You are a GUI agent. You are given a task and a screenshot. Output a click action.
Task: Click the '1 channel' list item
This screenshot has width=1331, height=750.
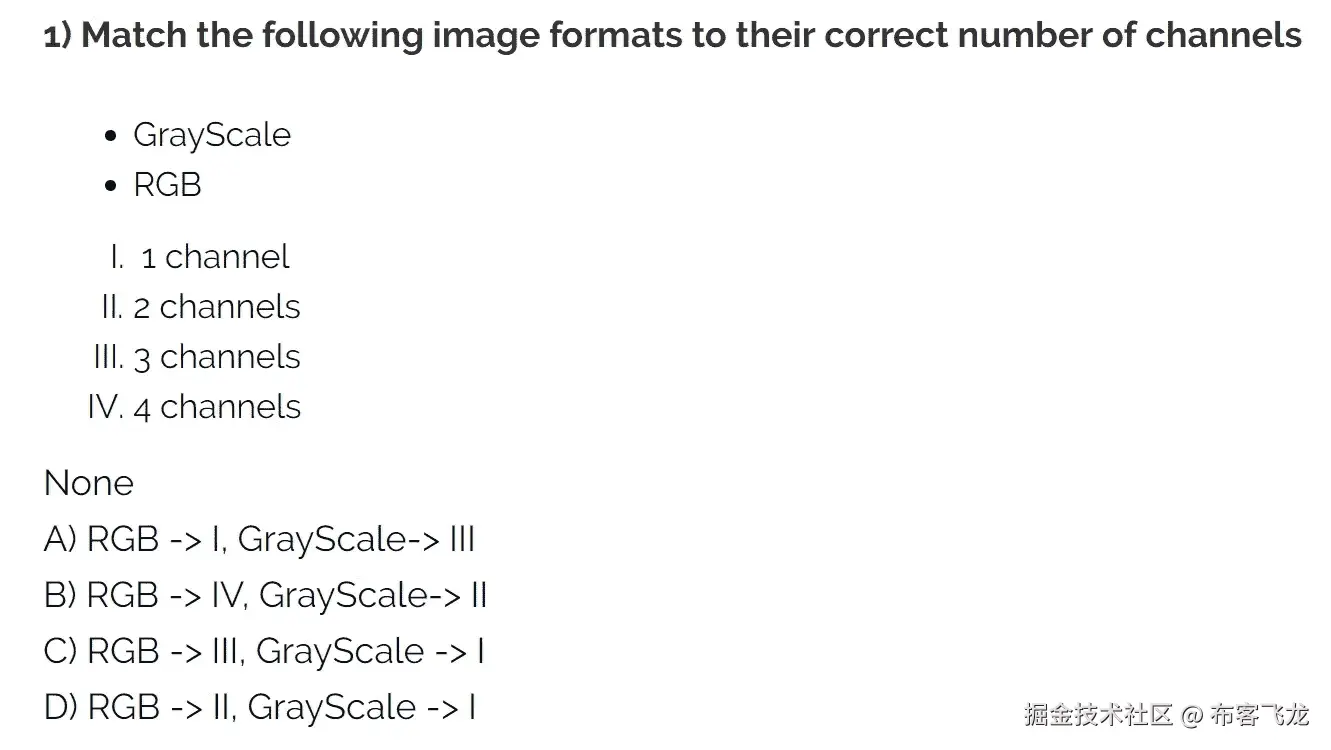tap(215, 257)
